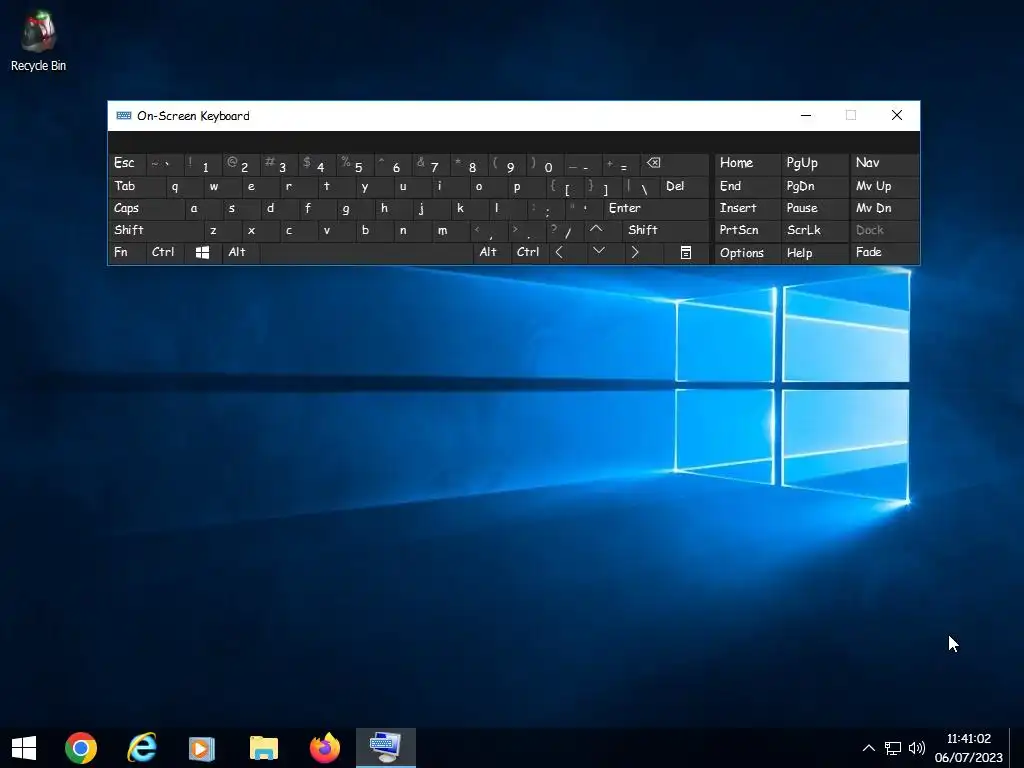Click the Enter key

point(656,208)
